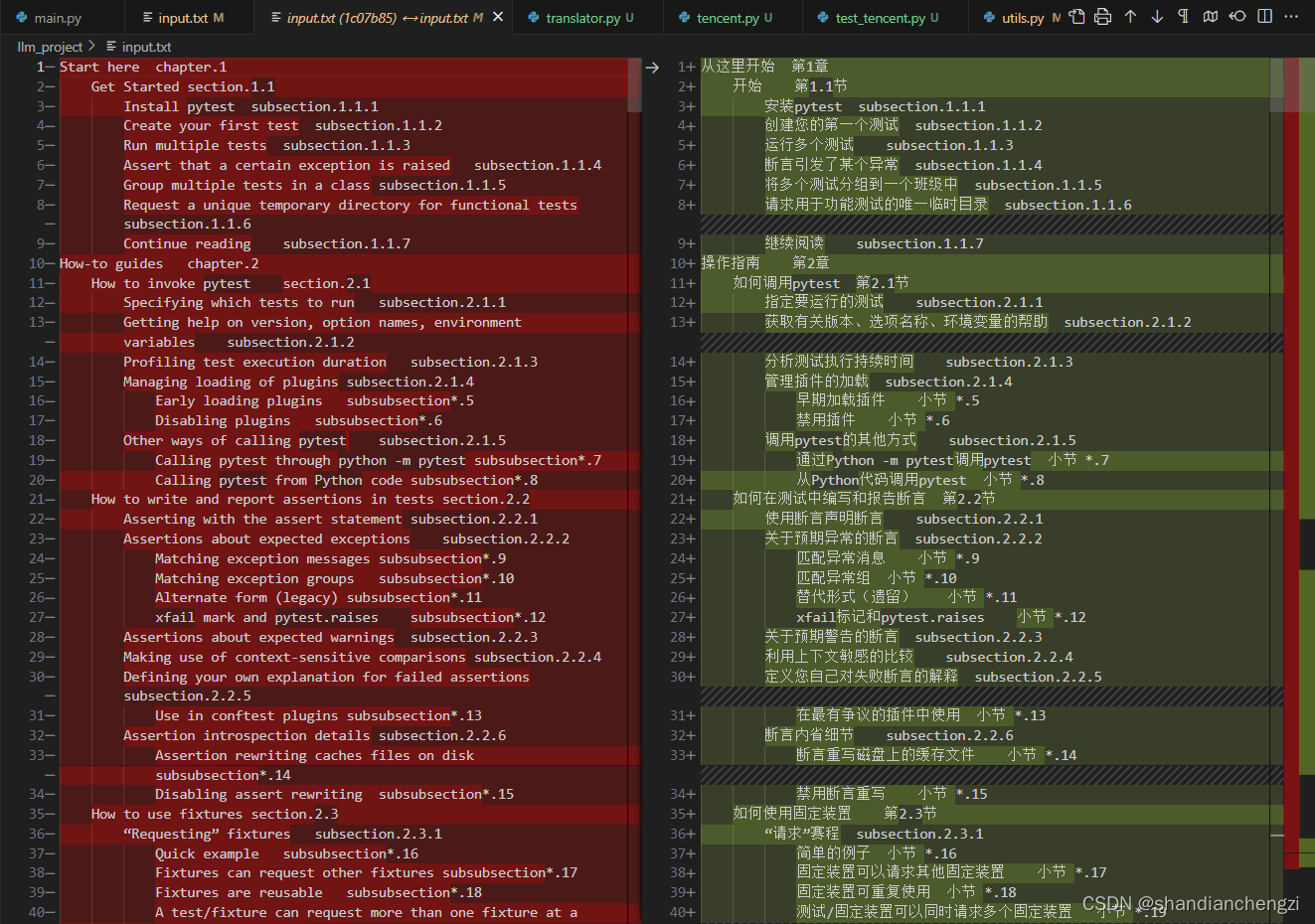Screen dimensions: 1315x924
Task: Open the file from the diff editor toolbar
Action: [1076, 17]
